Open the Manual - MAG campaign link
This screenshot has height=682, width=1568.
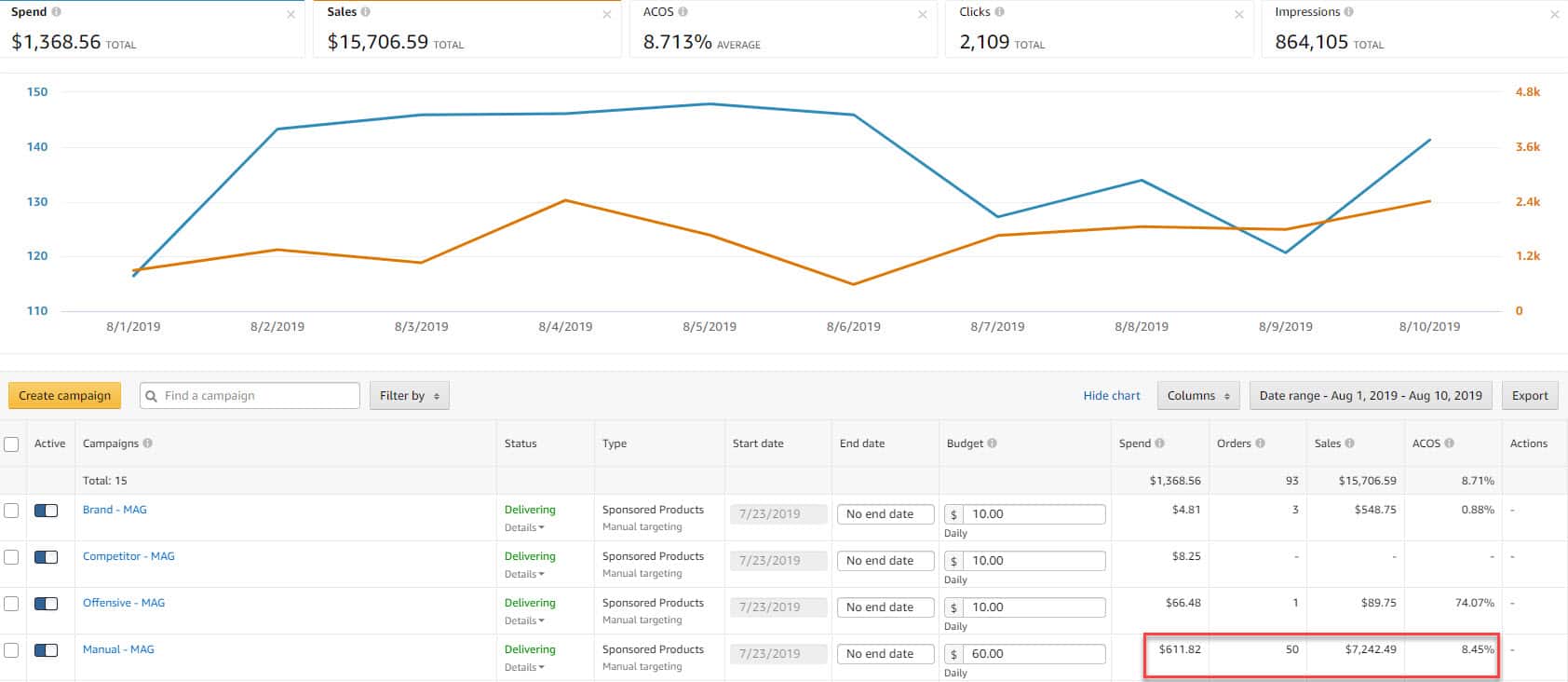tap(118, 649)
